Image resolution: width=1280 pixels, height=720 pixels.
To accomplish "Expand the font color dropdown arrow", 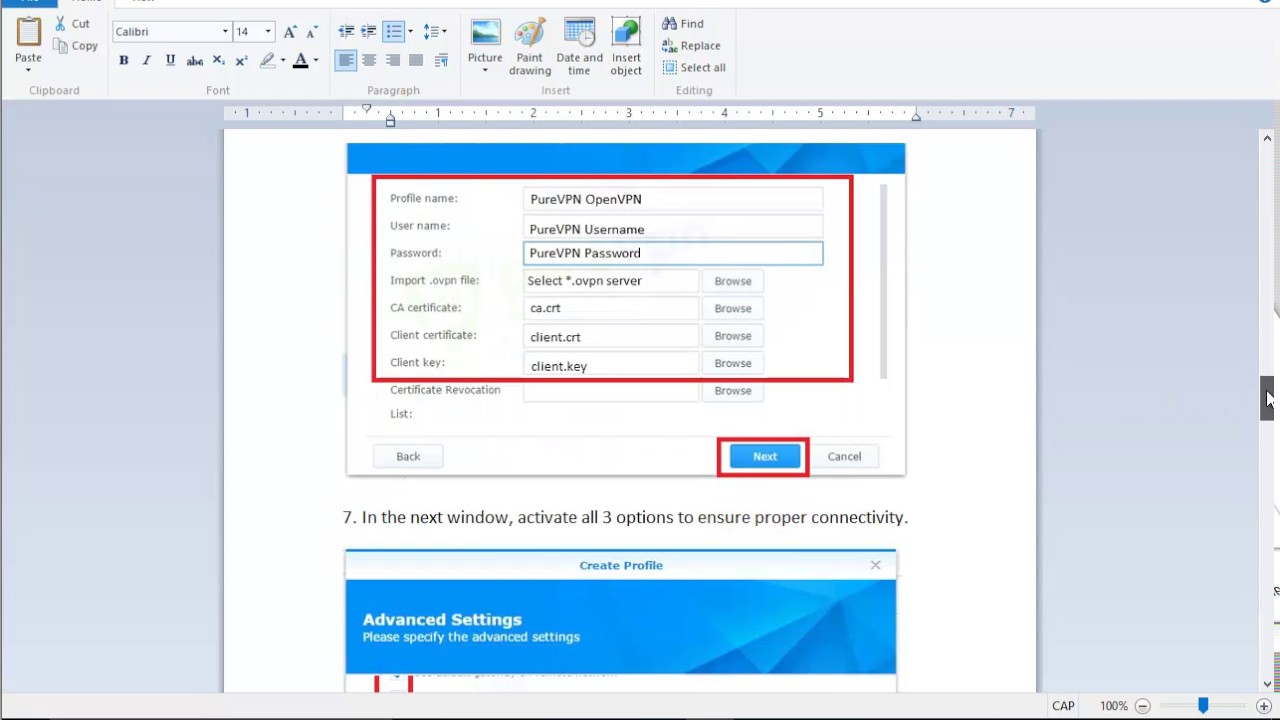I will coord(316,61).
